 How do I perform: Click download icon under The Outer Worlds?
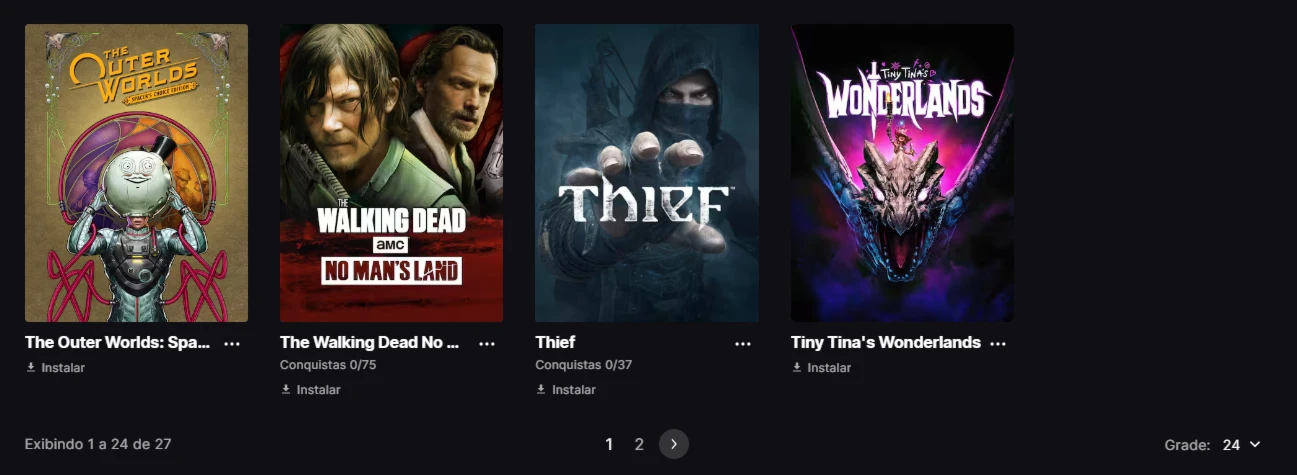coord(31,367)
